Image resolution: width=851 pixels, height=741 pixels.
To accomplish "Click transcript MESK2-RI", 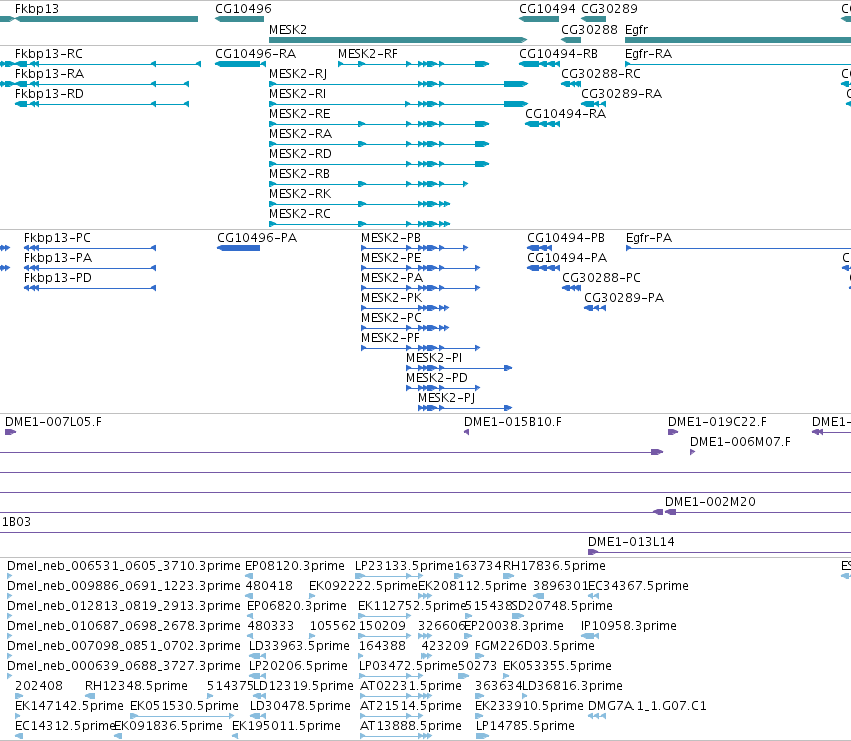I will click(297, 94).
